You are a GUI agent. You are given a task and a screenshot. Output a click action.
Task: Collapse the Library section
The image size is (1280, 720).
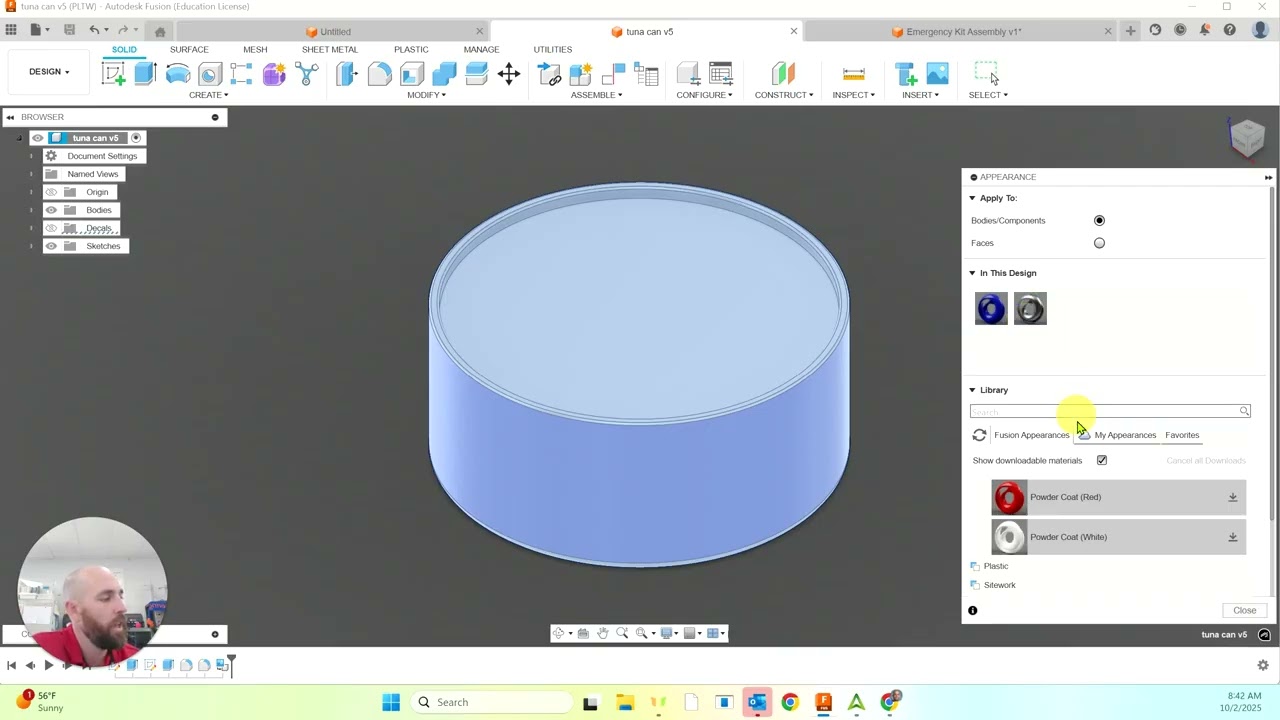[972, 390]
